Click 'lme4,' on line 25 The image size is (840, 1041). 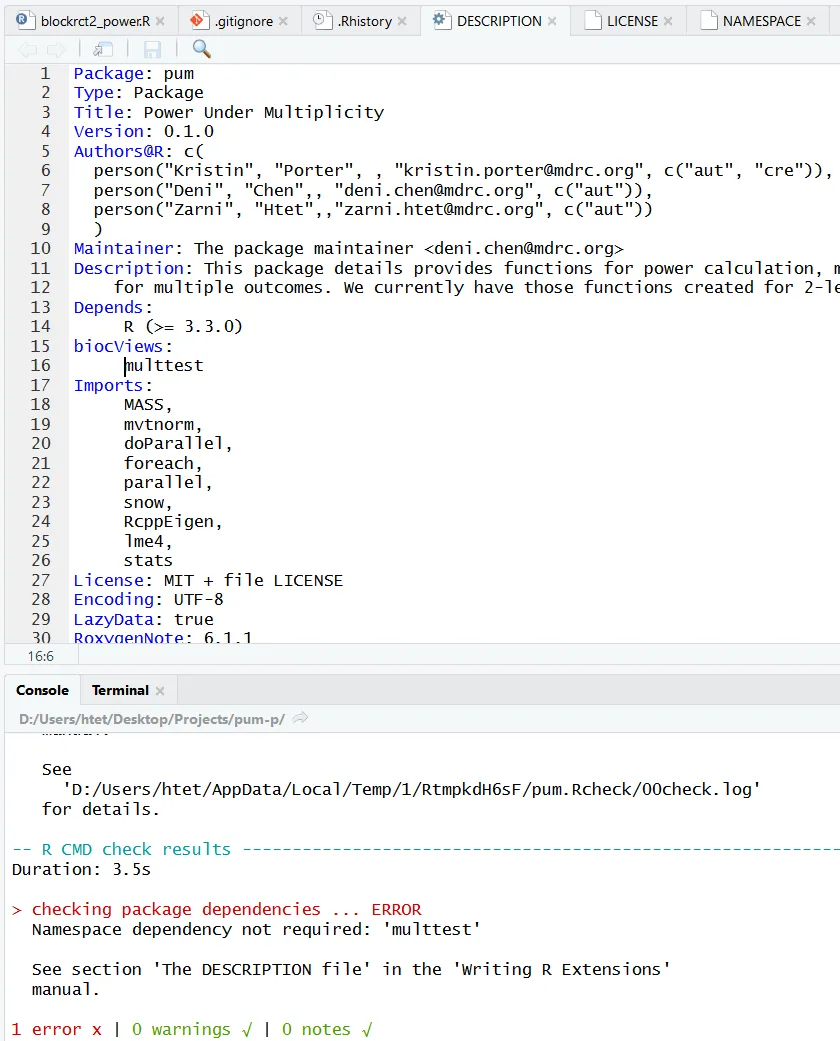point(148,542)
